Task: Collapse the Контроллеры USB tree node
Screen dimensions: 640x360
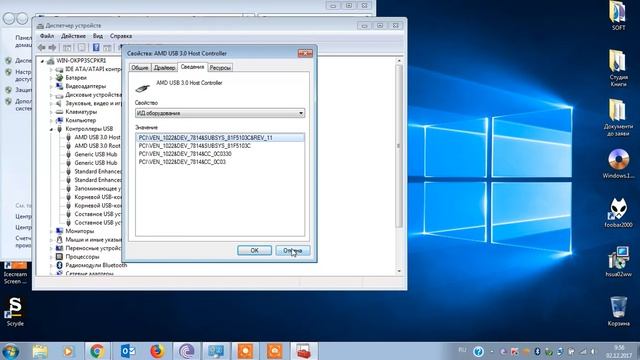Action: click(x=51, y=129)
